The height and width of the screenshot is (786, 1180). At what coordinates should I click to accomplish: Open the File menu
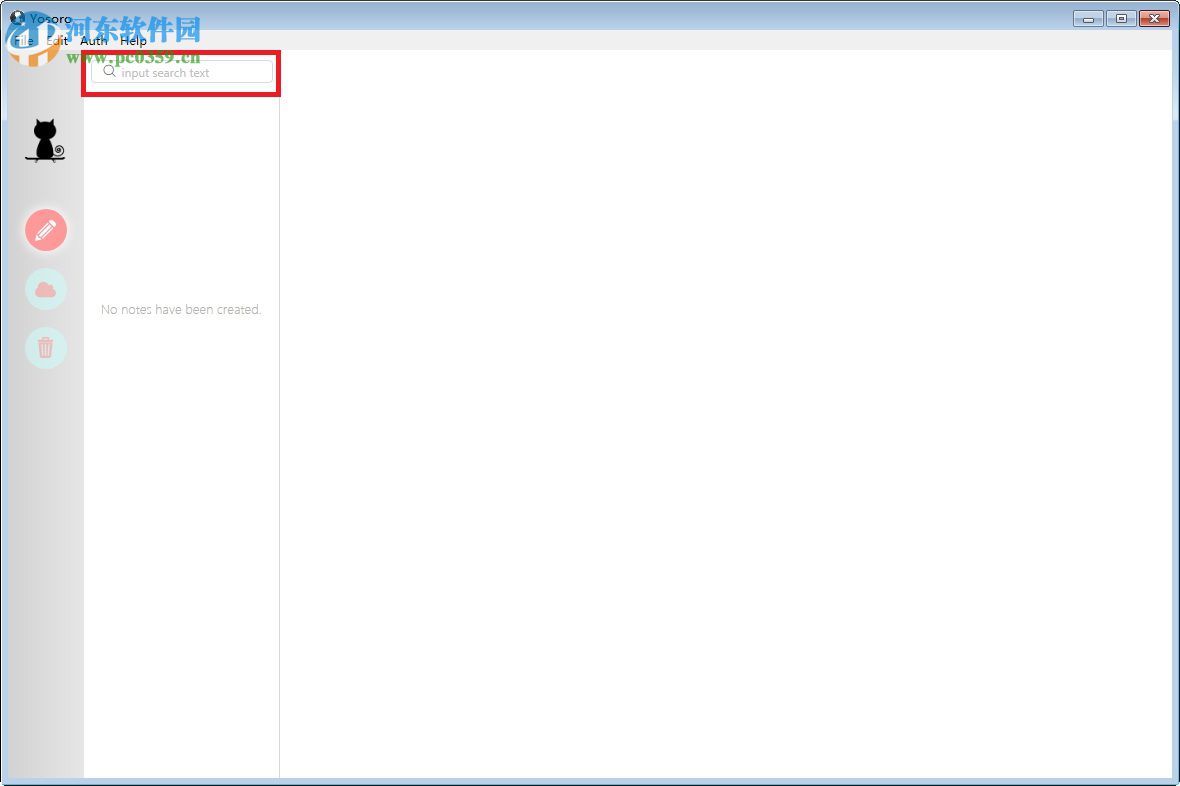[23, 41]
